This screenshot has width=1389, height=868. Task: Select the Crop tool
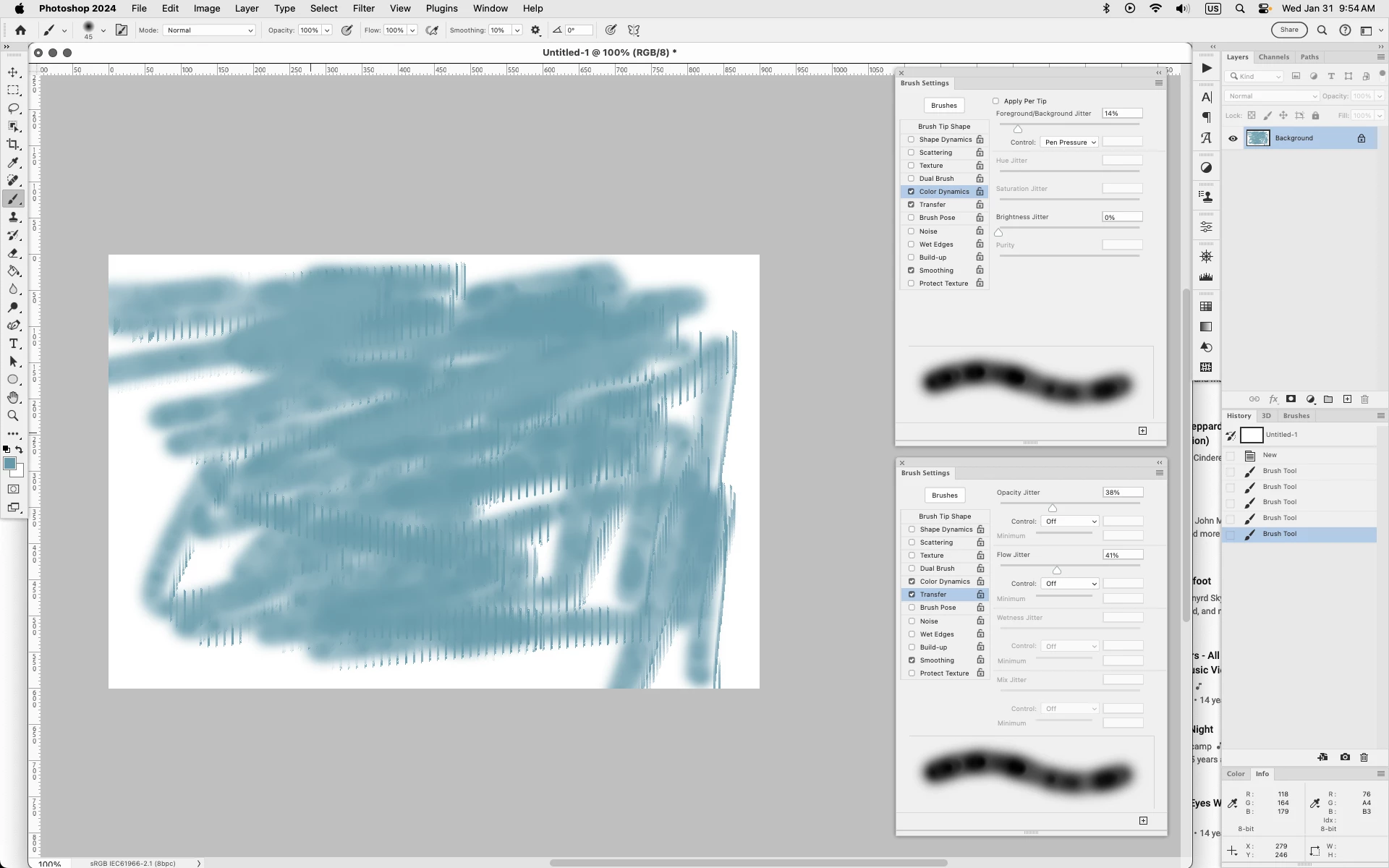[x=13, y=145]
